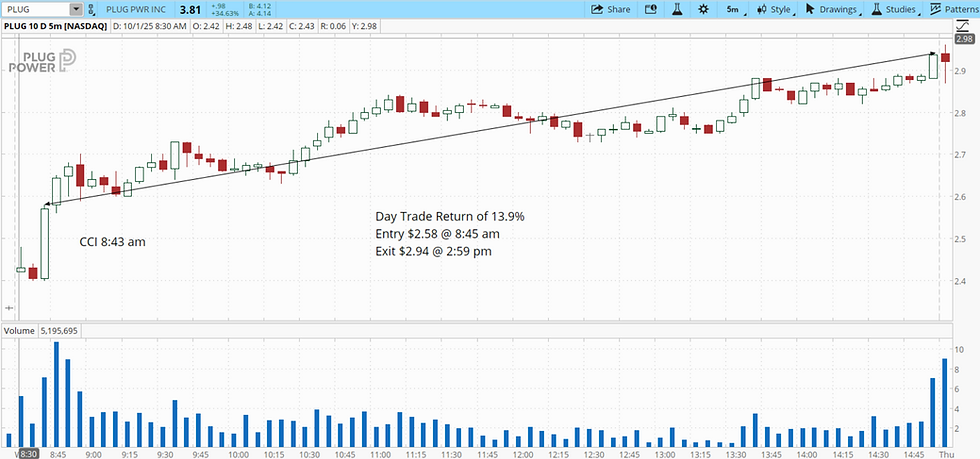Click the 2.5 price axis label
The width and height of the screenshot is (980, 459).
(x=962, y=238)
